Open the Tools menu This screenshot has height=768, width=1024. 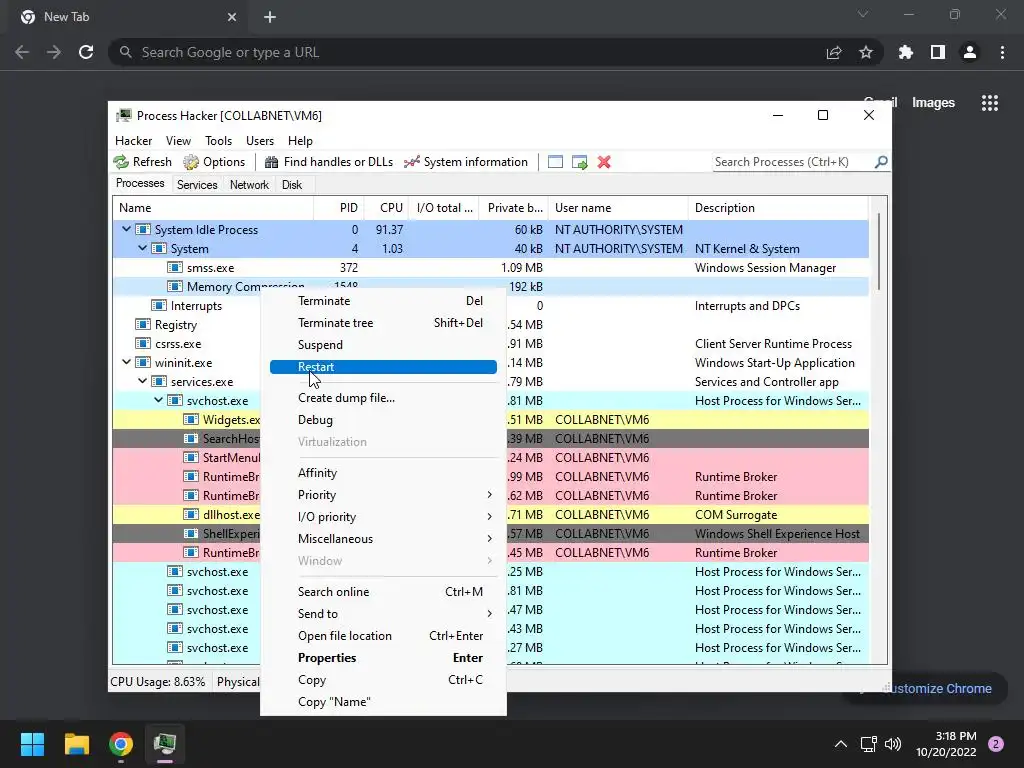218,140
